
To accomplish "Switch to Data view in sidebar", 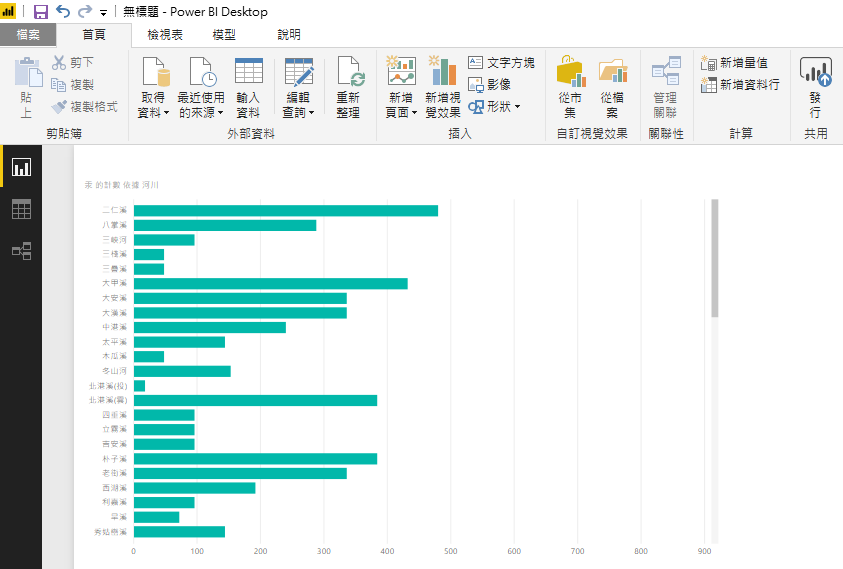I will [x=22, y=209].
